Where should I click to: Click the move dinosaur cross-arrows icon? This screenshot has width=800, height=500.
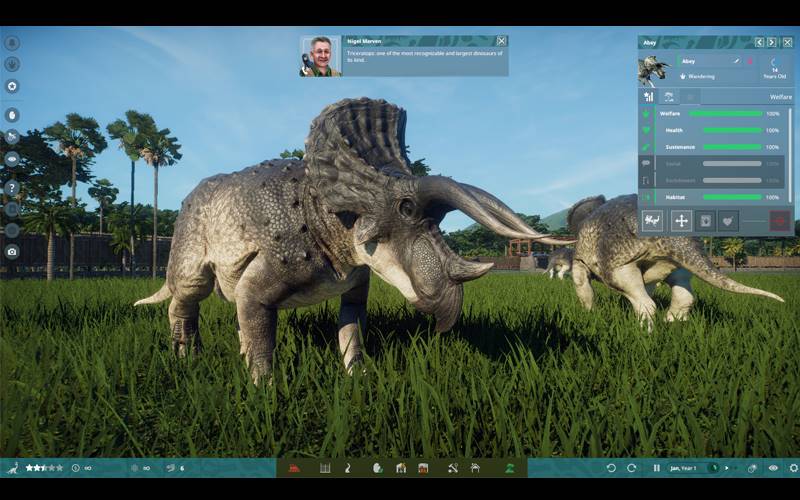tap(681, 221)
